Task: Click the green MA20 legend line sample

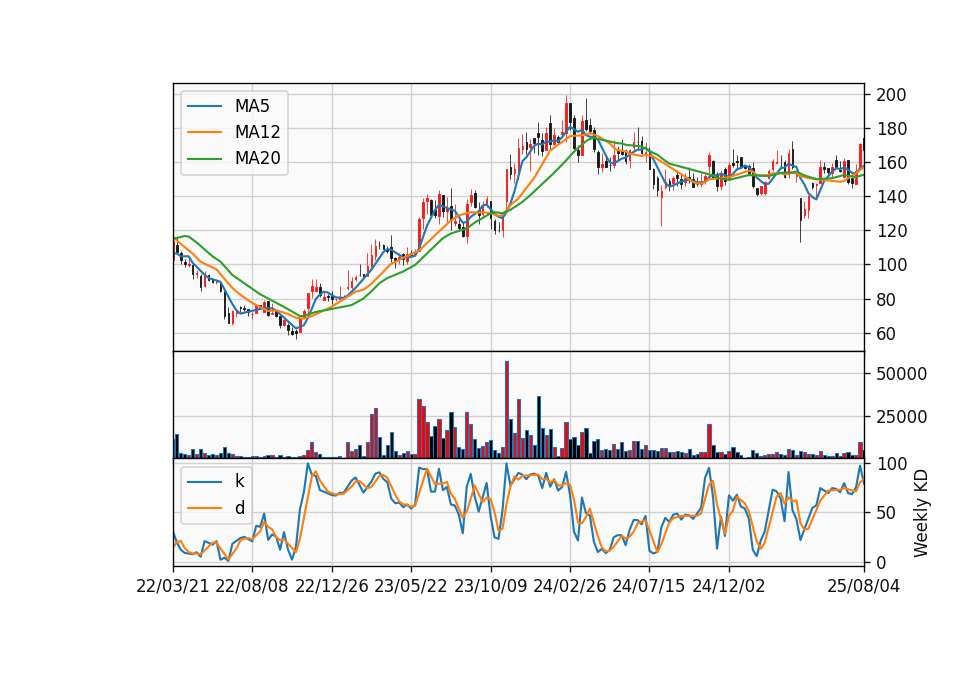Action: tap(204, 159)
